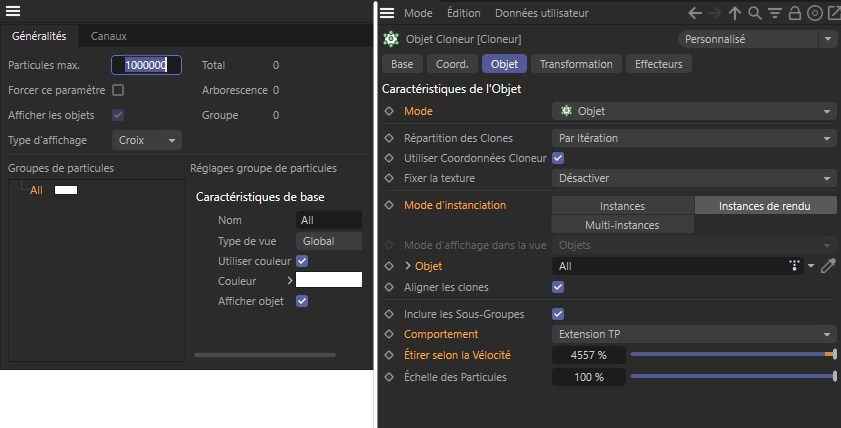Click the up arrow navigation icon
The height and width of the screenshot is (428, 841).
735,13
